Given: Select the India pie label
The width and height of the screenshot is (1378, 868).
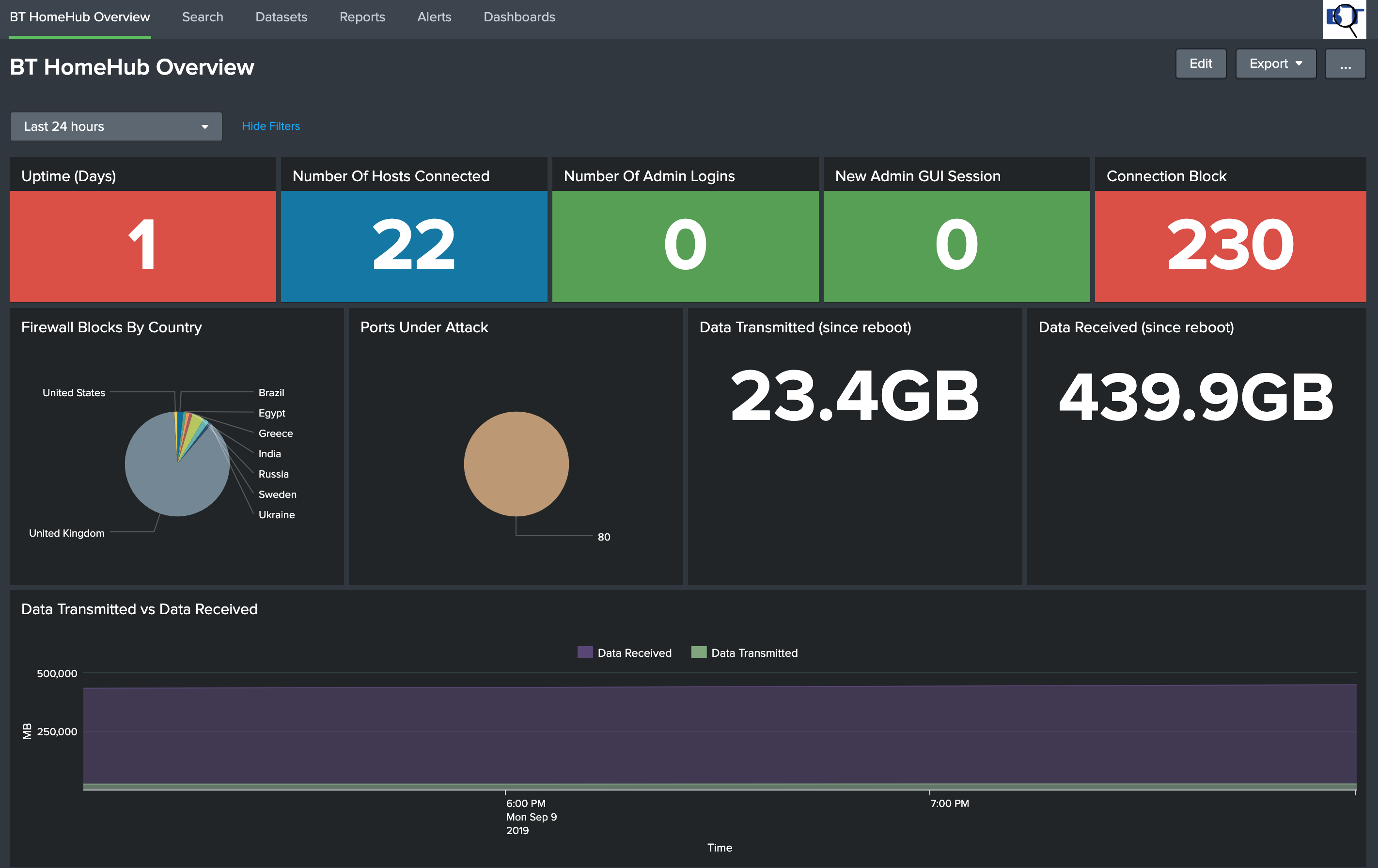Looking at the screenshot, I should tap(269, 454).
